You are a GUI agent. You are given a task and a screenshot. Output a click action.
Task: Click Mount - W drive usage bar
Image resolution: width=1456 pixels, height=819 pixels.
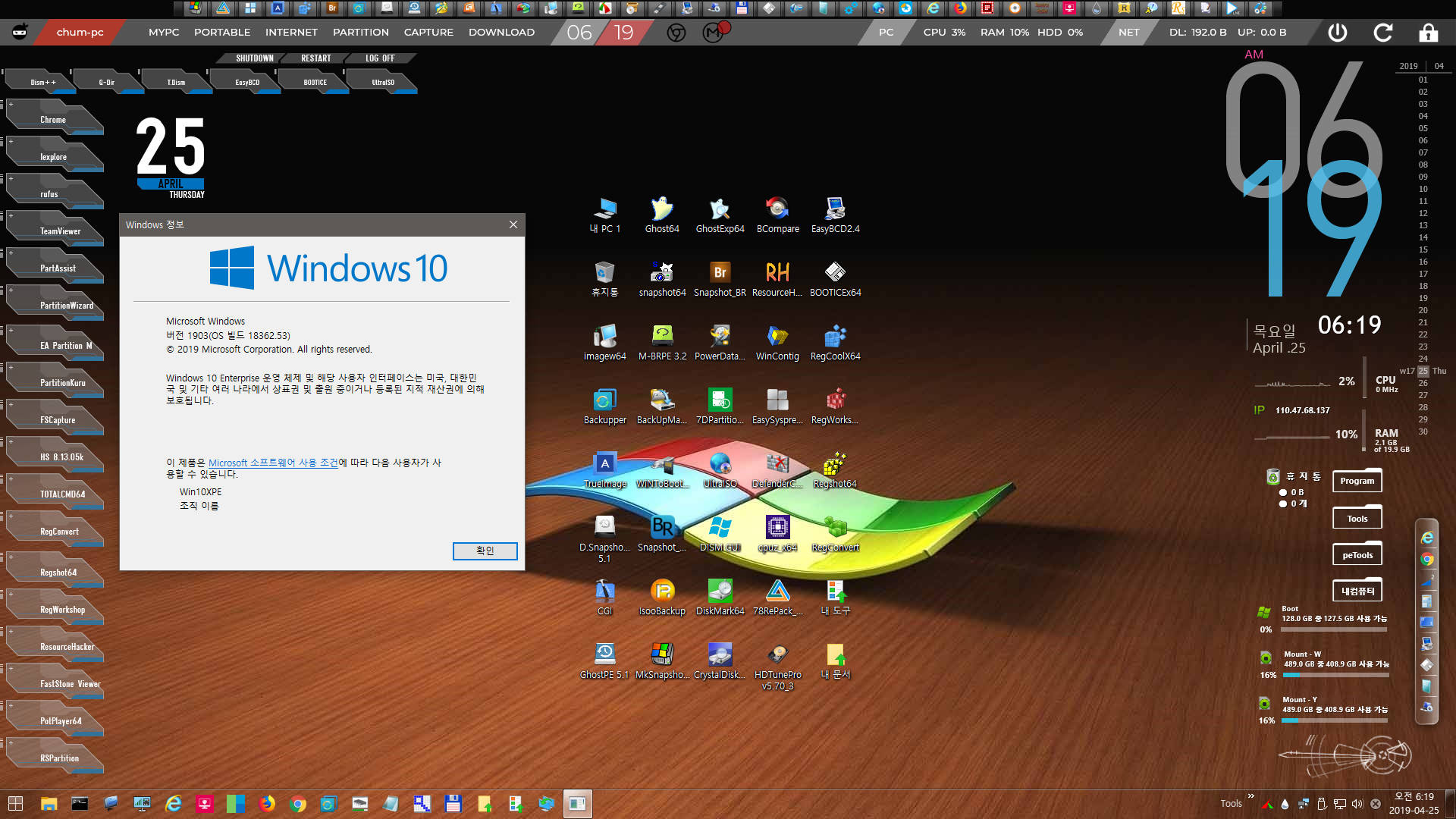coord(1335,675)
